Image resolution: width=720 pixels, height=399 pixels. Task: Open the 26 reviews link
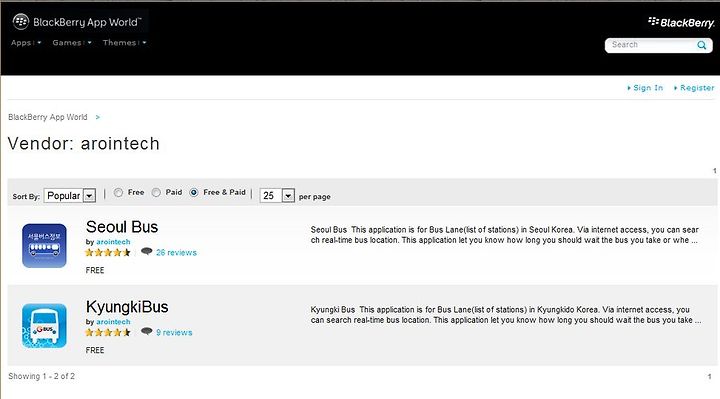(x=176, y=253)
